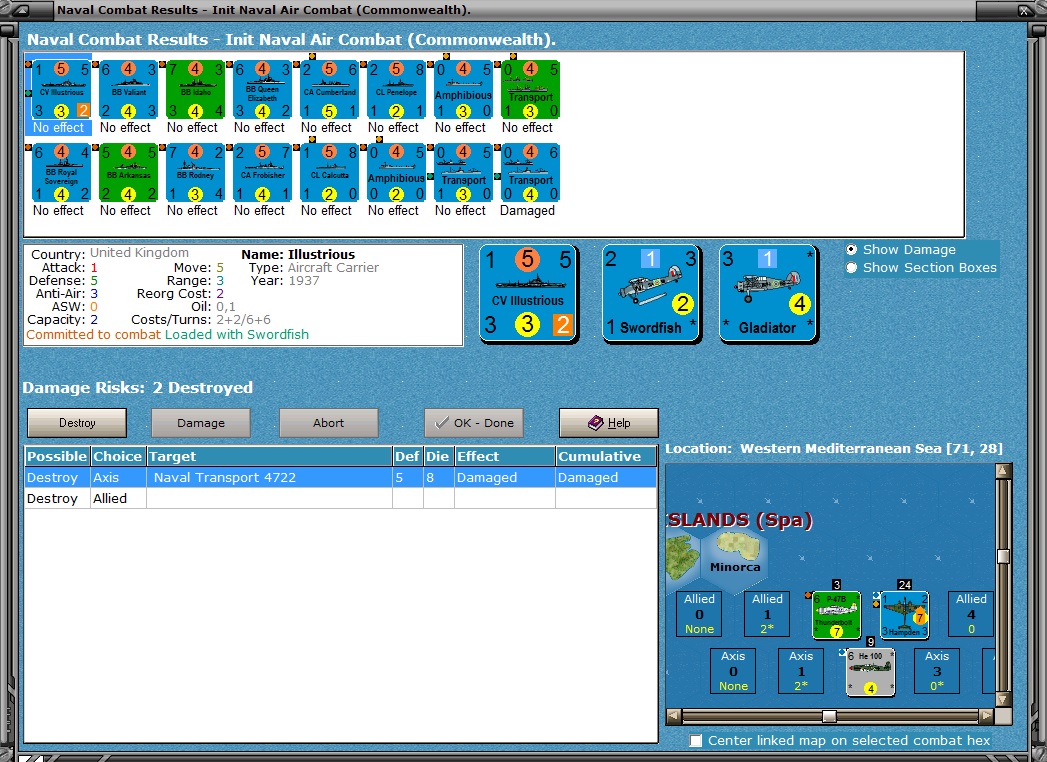Viewport: 1047px width, 762px height.
Task: Click the horizontal map scrollbar thumb
Action: click(829, 717)
